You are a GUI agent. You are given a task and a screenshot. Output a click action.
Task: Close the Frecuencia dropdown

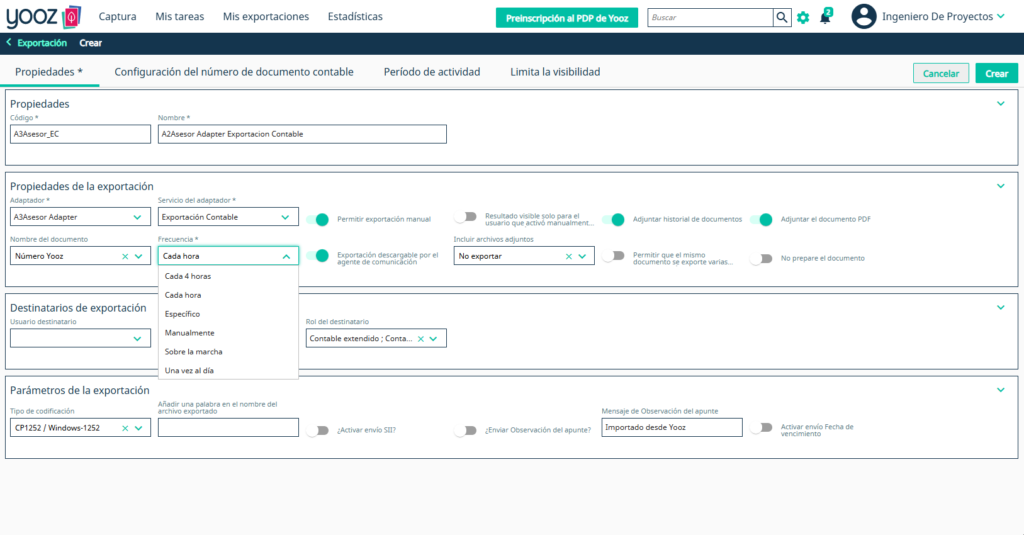286,257
